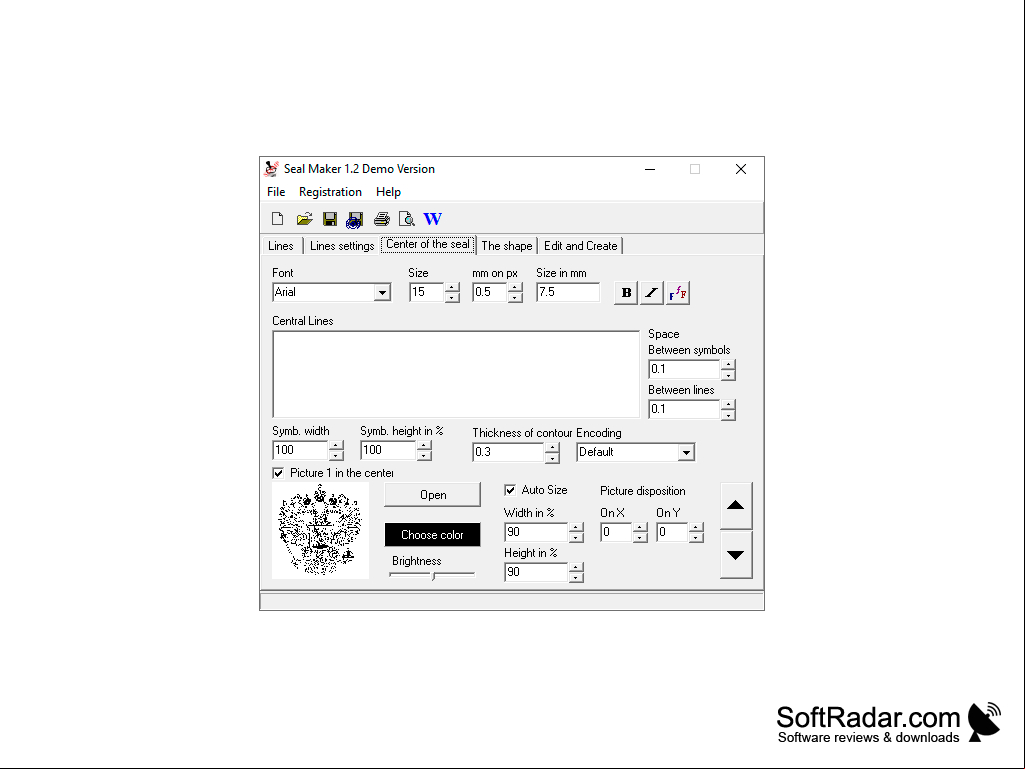Open the File menu

tap(276, 192)
